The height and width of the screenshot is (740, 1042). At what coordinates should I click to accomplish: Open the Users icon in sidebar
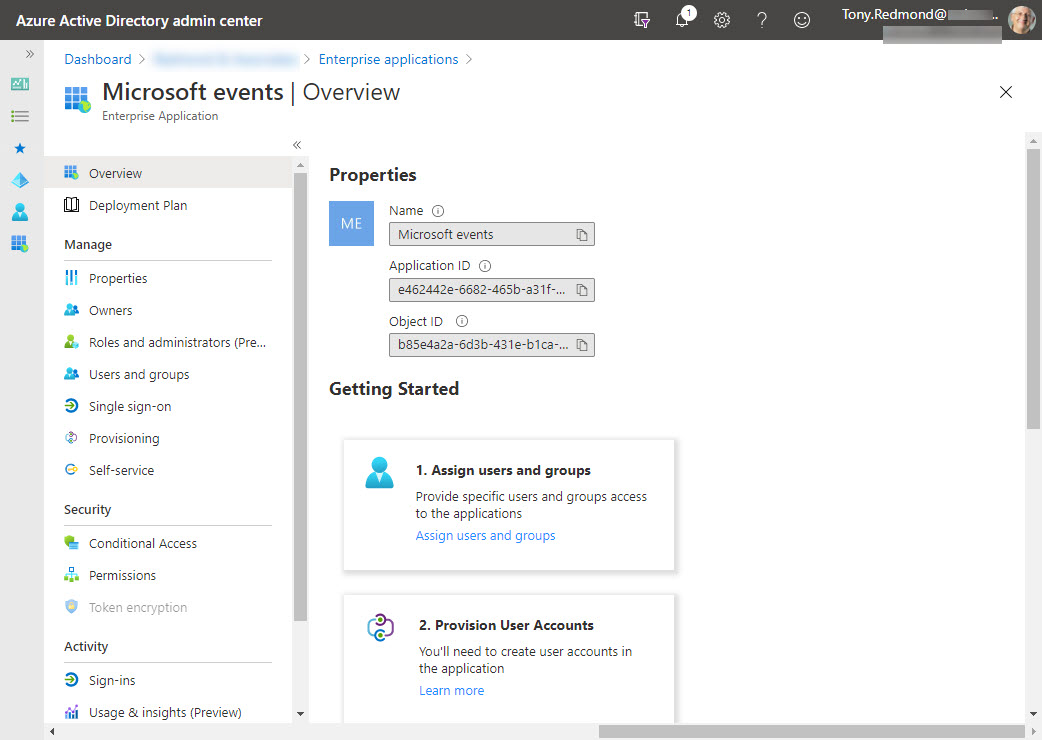click(x=20, y=212)
